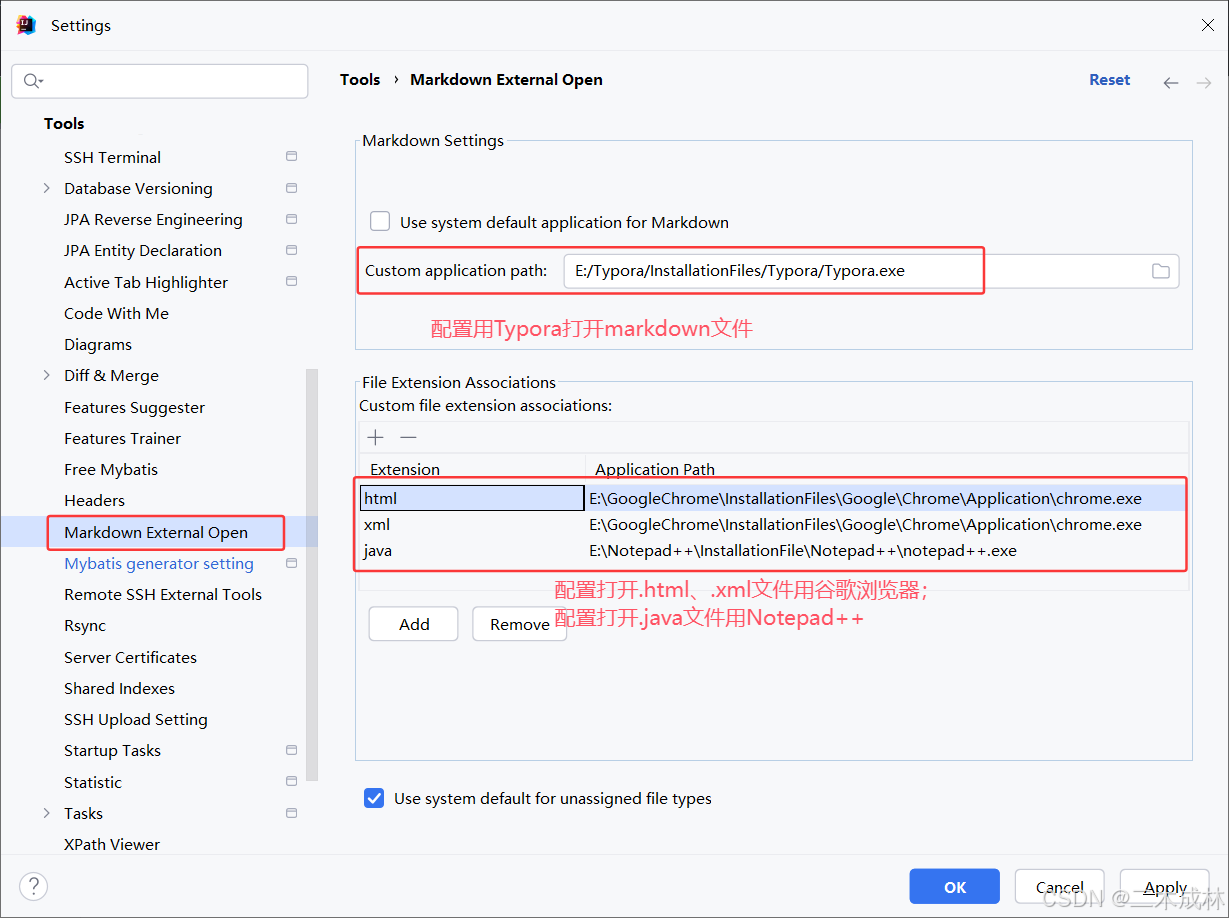Select Rsync in settings tree
1229x918 pixels.
pos(85,625)
